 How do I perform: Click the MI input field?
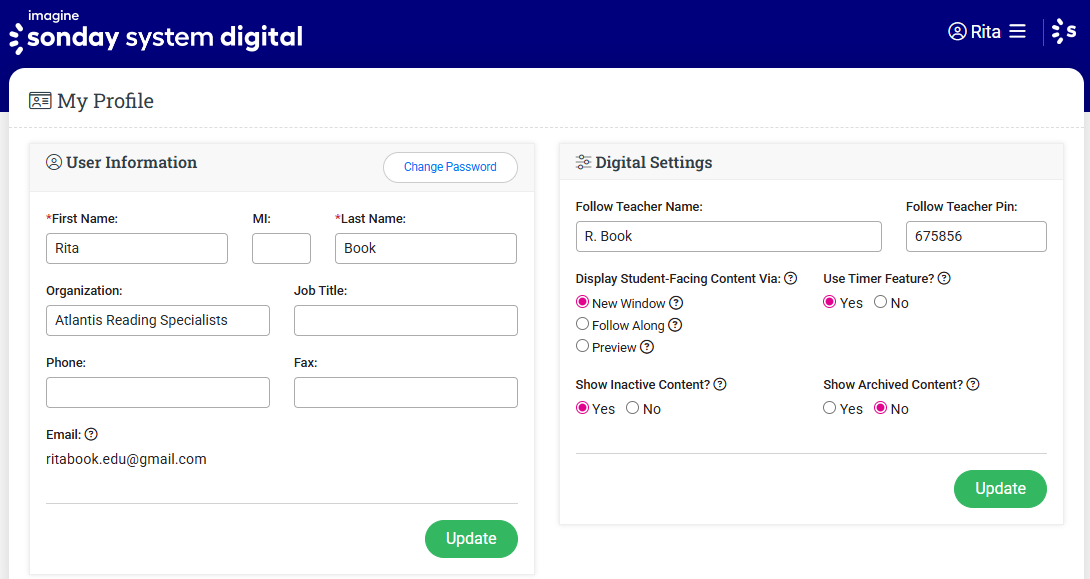(x=282, y=248)
